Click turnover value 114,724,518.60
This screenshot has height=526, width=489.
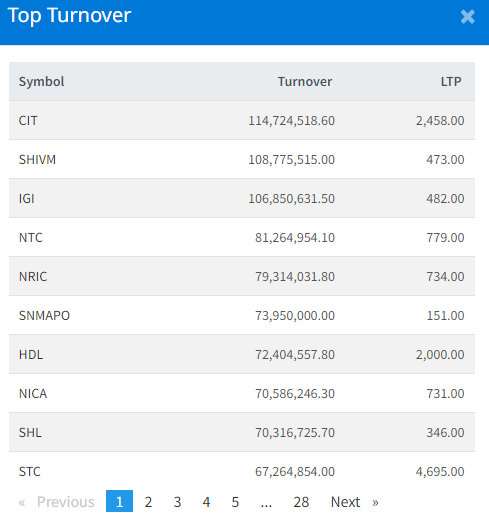pos(291,120)
